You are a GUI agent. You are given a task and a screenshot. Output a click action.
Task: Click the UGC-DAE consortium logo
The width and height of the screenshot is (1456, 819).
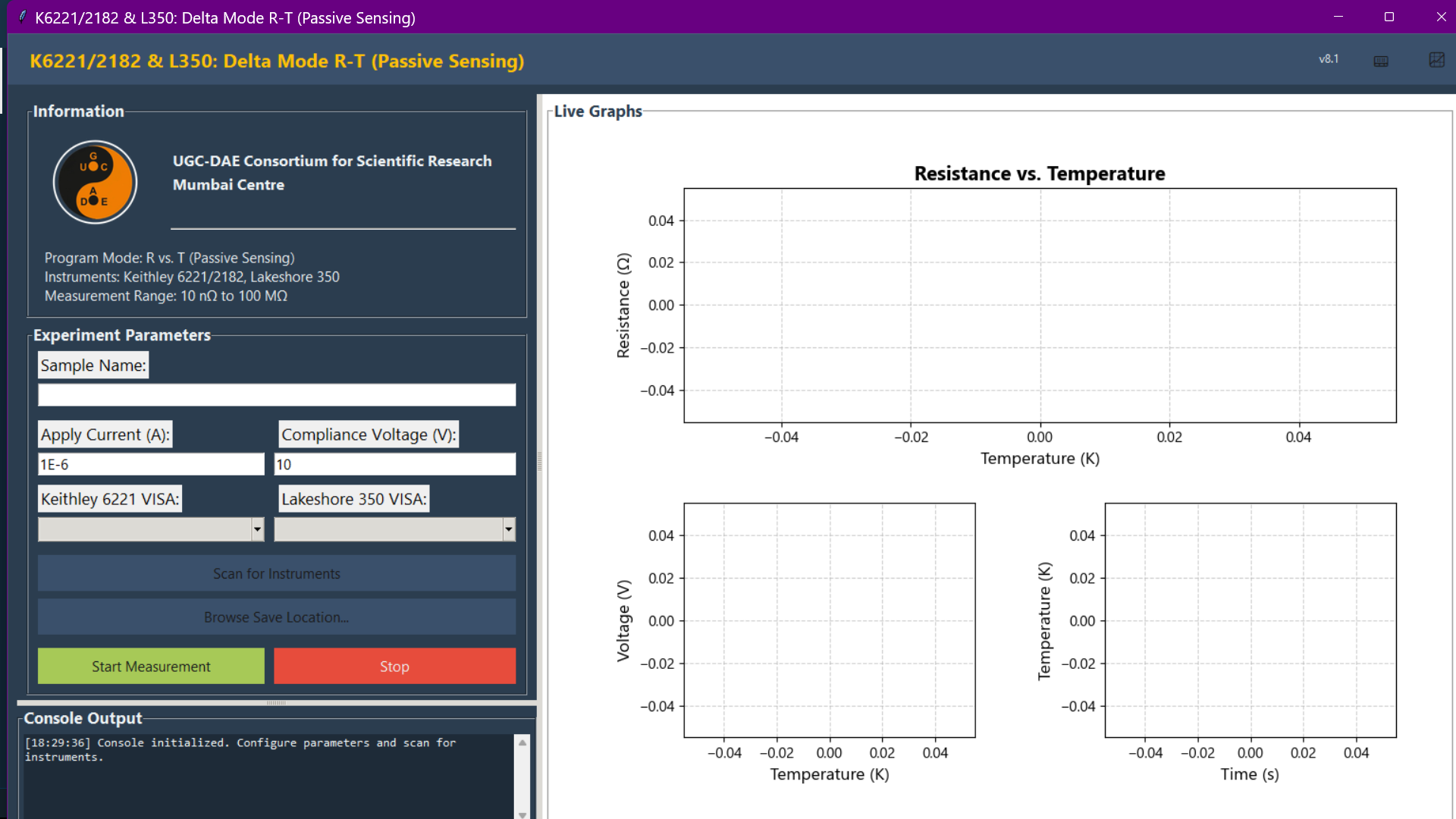click(95, 182)
